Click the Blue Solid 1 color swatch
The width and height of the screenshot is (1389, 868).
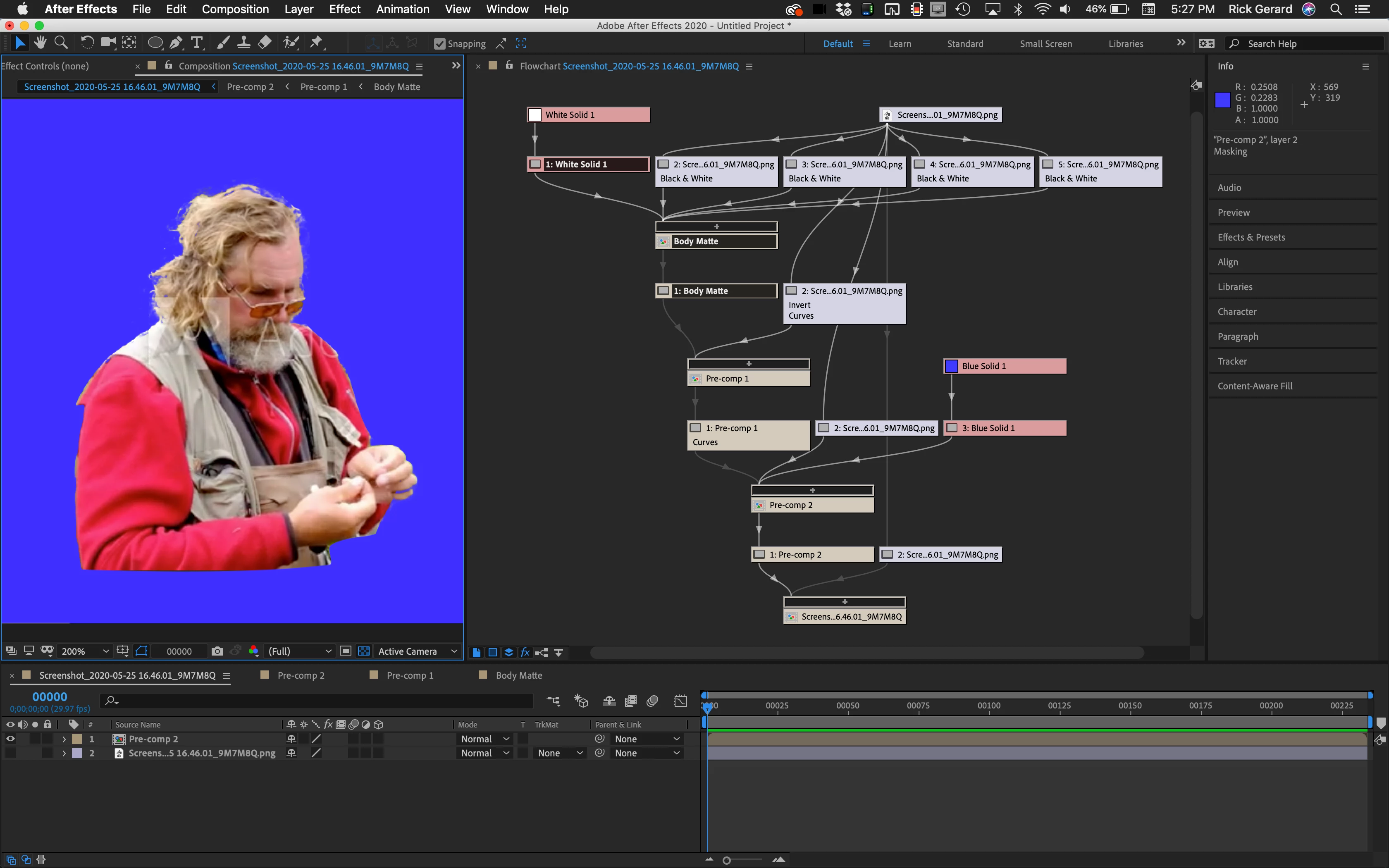[x=952, y=366]
